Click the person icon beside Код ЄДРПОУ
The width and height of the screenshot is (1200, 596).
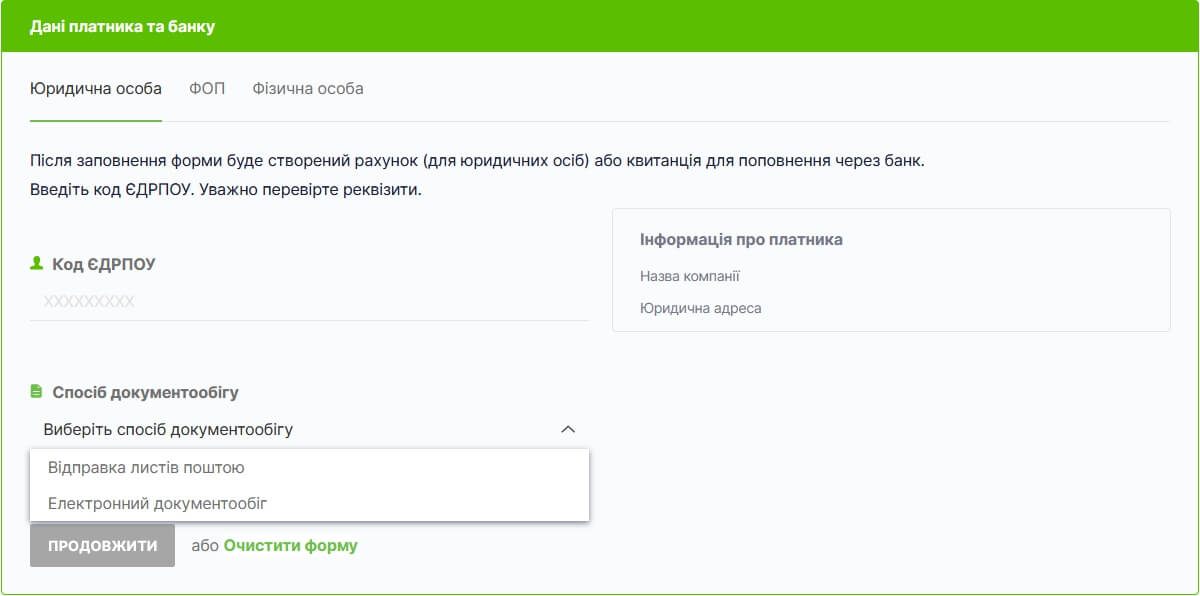(x=37, y=263)
